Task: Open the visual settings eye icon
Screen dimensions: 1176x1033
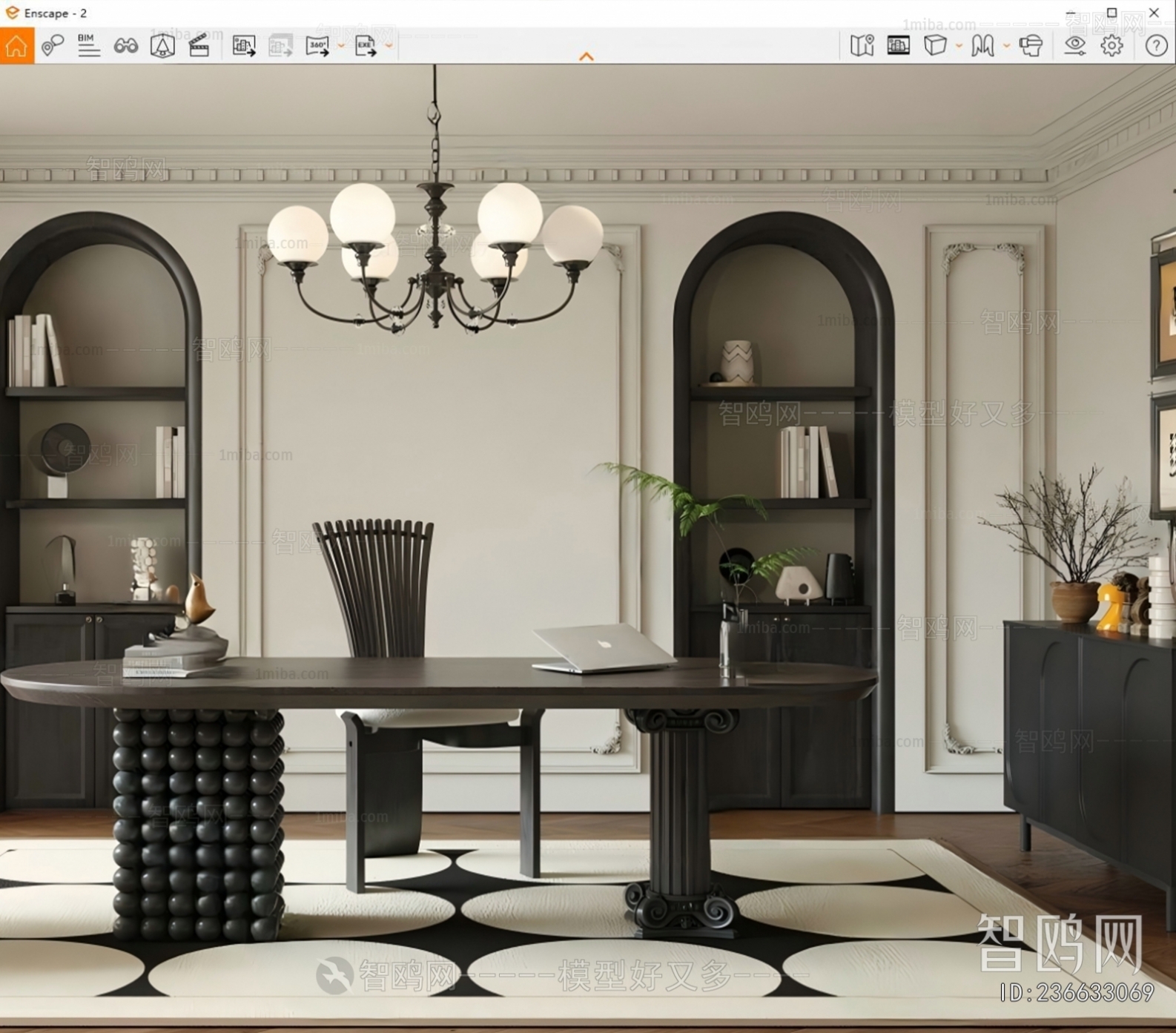Action: tap(1074, 46)
